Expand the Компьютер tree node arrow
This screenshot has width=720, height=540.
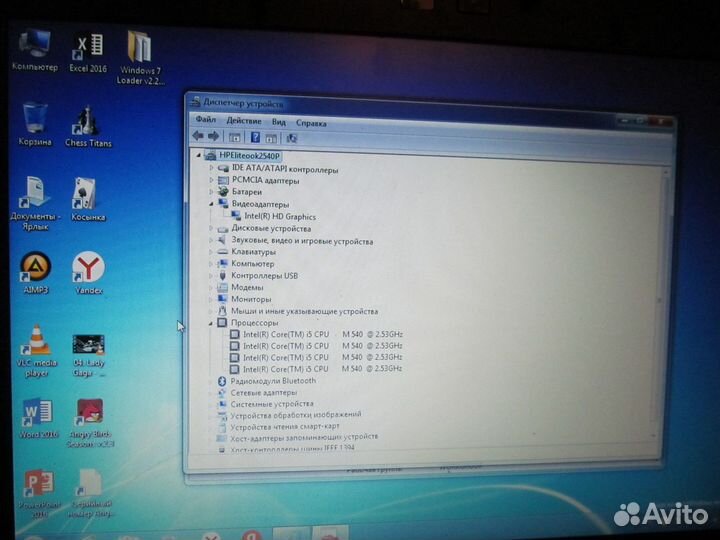[211, 264]
